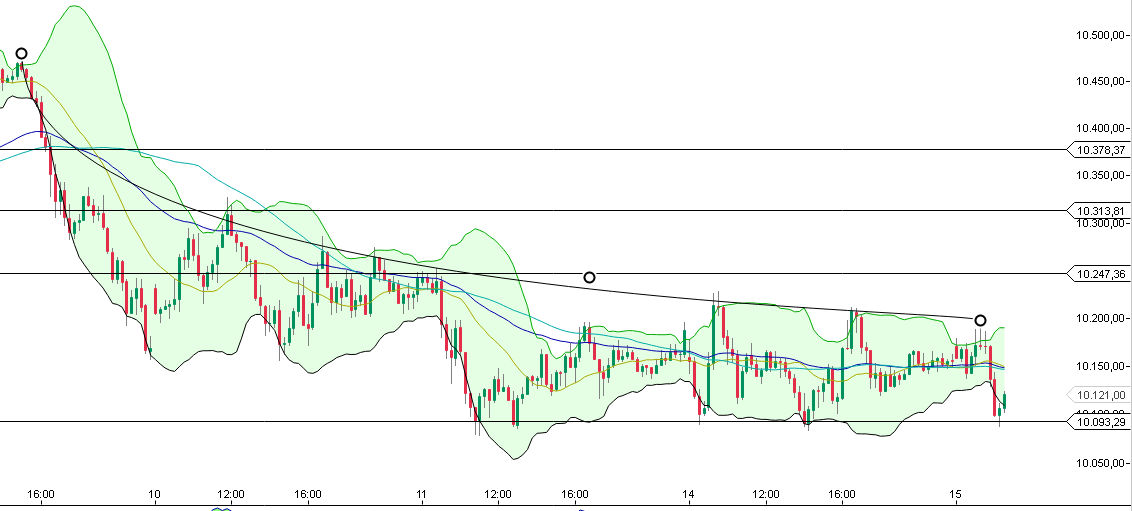Viewport: 1132px width, 511px height.
Task: Click the day 11 date label on time axis
Action: 422,494
